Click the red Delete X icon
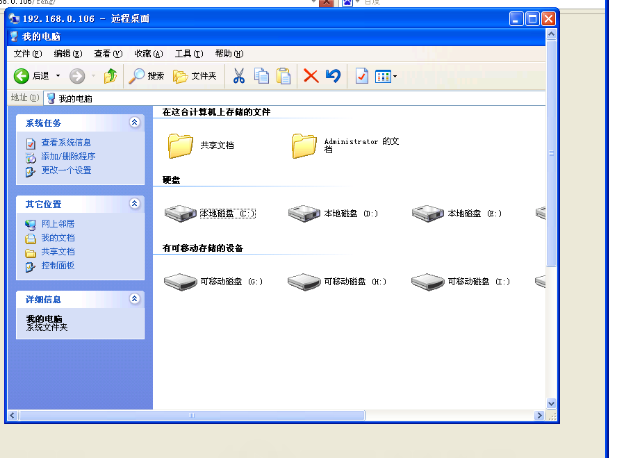 tap(311, 76)
